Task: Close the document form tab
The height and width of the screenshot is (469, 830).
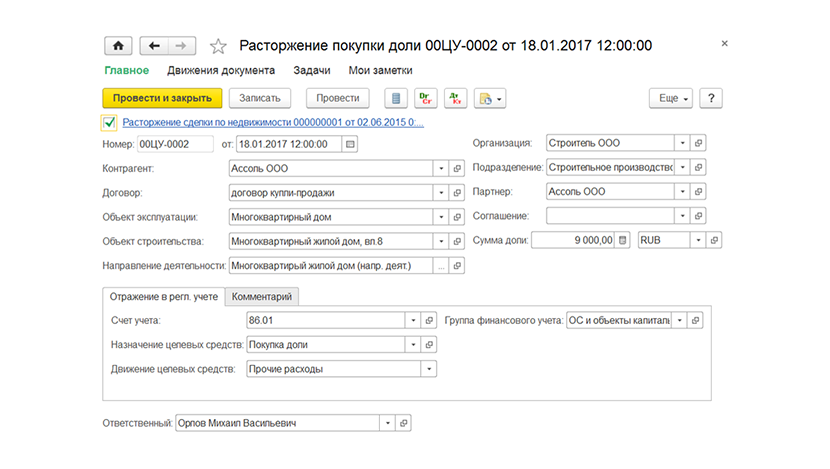Action: [x=725, y=43]
